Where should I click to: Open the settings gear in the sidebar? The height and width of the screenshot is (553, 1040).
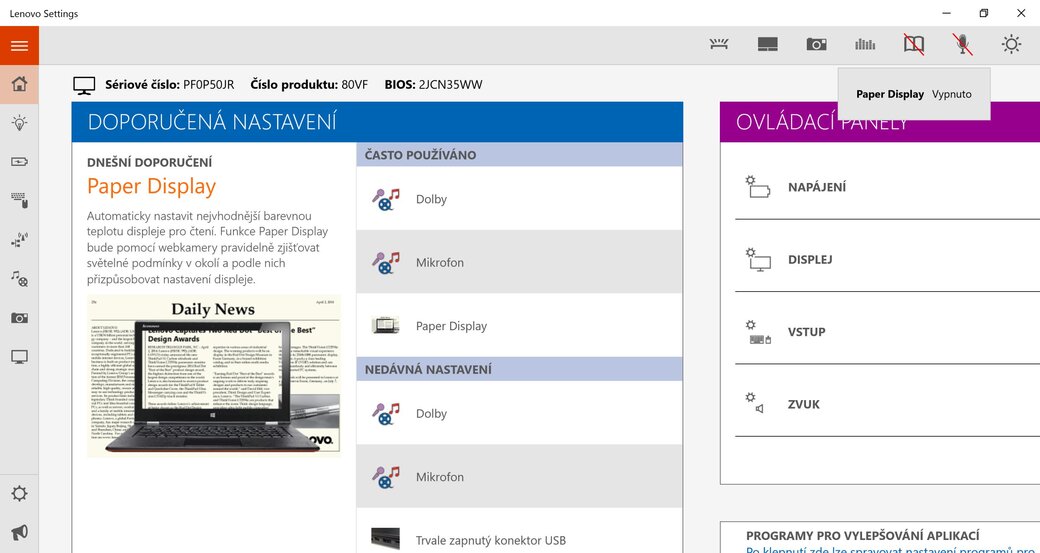click(x=19, y=493)
